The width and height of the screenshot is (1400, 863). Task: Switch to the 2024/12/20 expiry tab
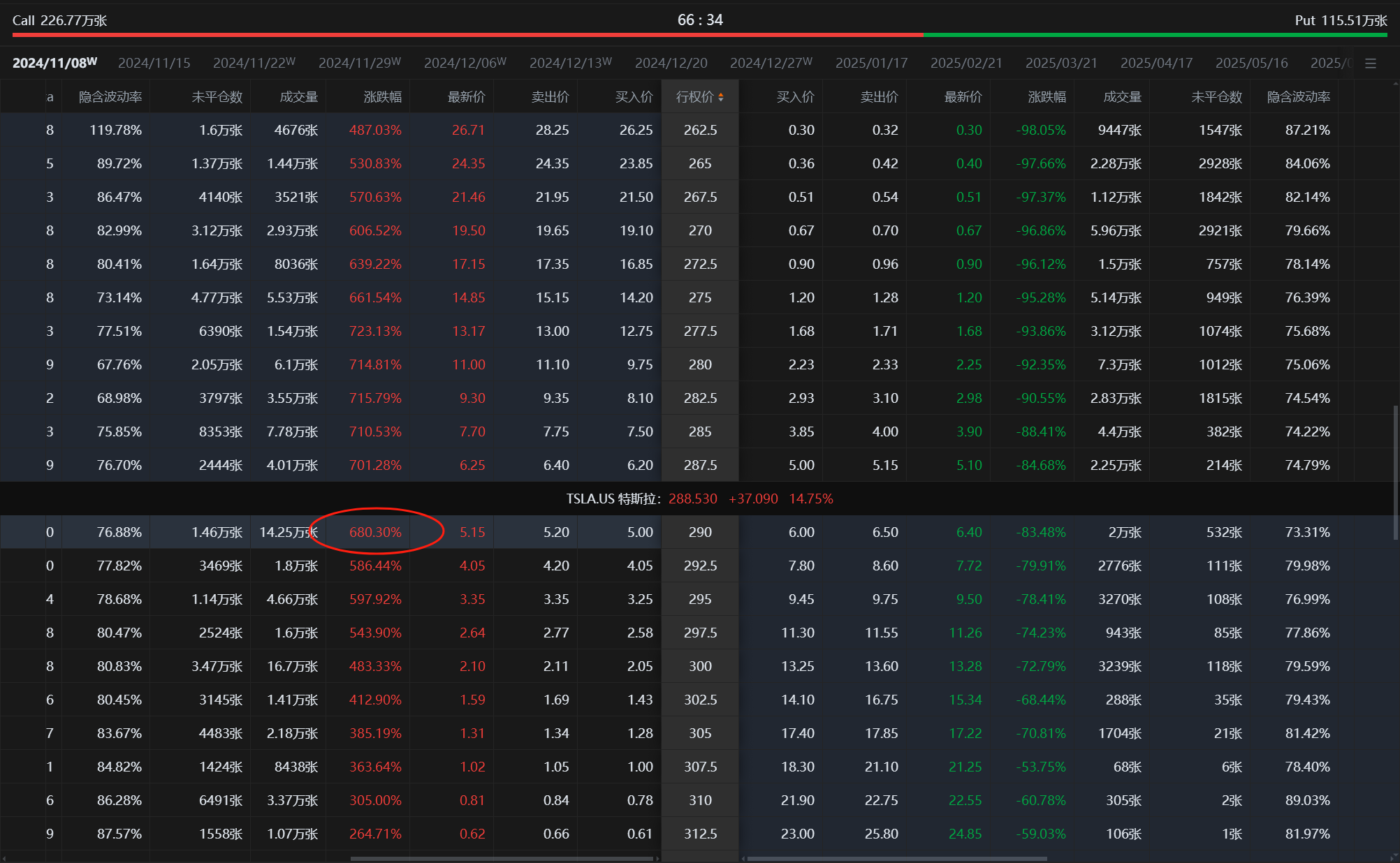click(671, 64)
